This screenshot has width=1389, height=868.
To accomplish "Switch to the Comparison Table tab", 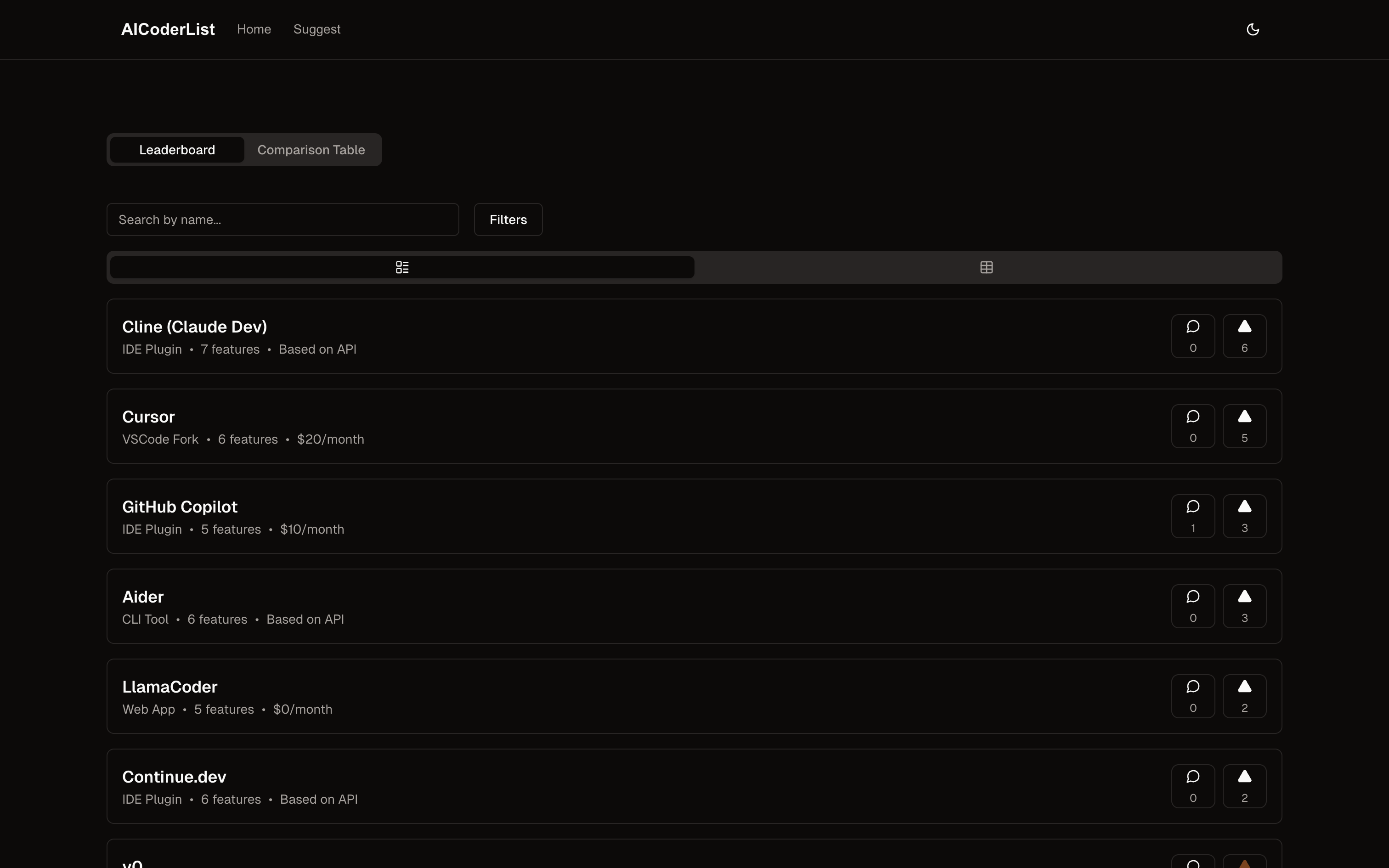I will coord(311,150).
